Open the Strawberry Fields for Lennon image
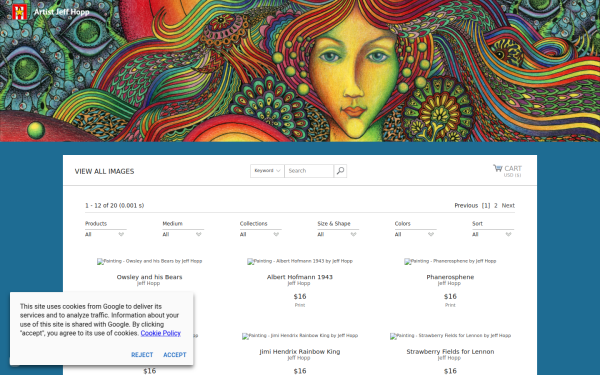 tap(450, 336)
